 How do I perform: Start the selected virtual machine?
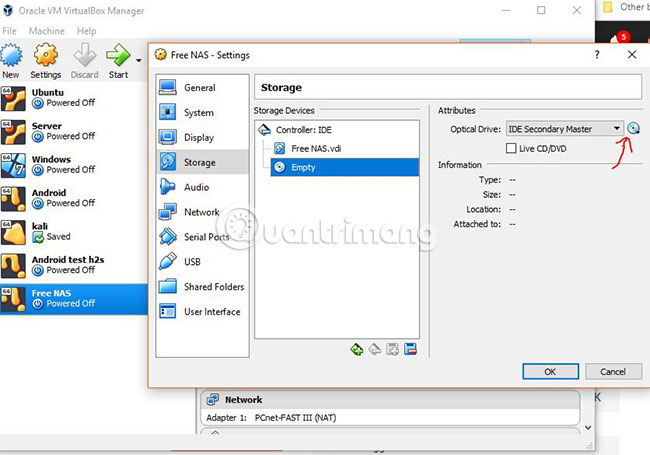click(x=118, y=61)
